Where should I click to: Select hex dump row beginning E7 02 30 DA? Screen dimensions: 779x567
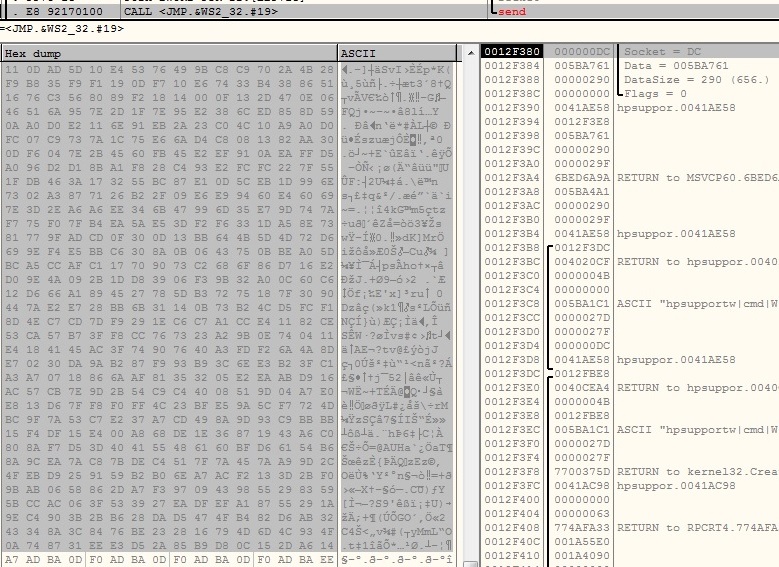coord(169,364)
